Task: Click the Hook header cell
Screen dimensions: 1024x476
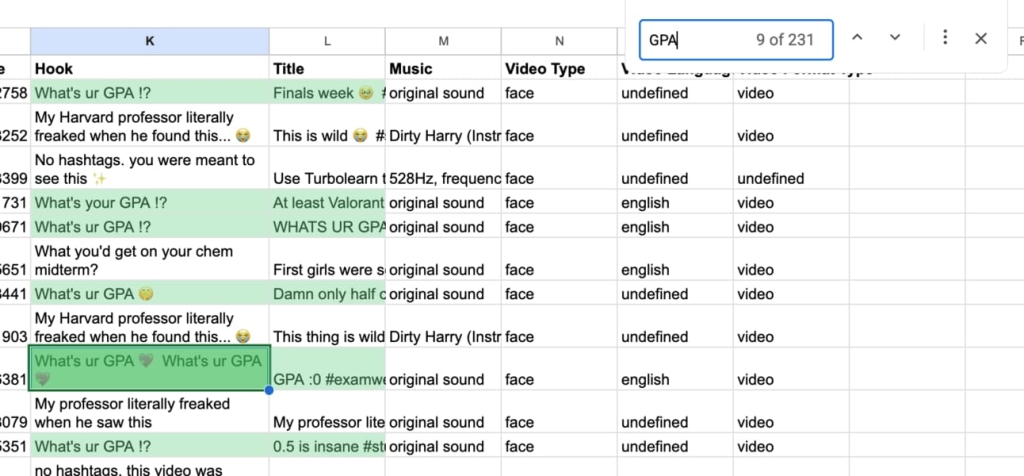Action: click(150, 69)
